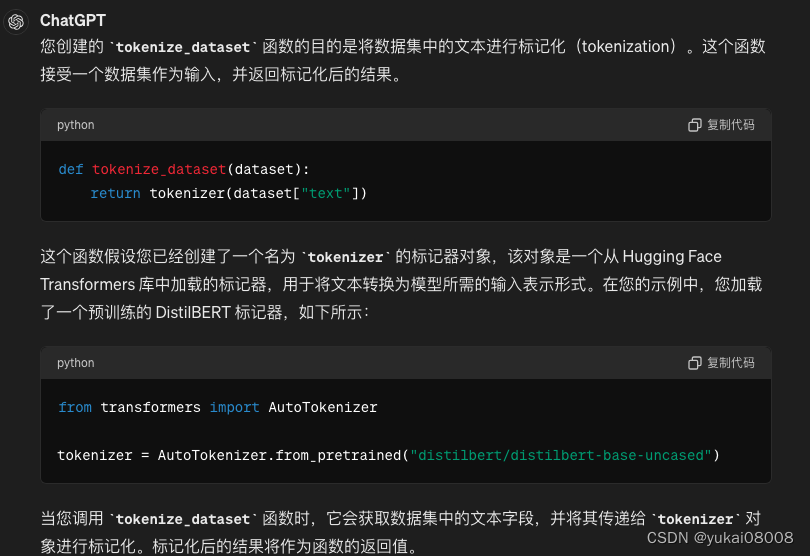The height and width of the screenshot is (556, 810).
Task: Click the "text" string in code
Action: pos(326,193)
